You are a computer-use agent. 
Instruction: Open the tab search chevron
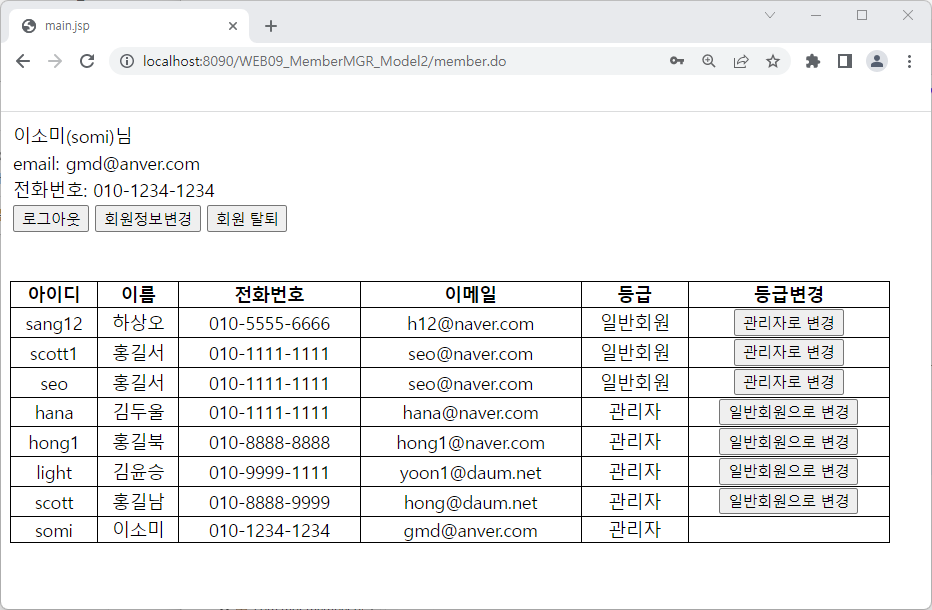pos(770,15)
